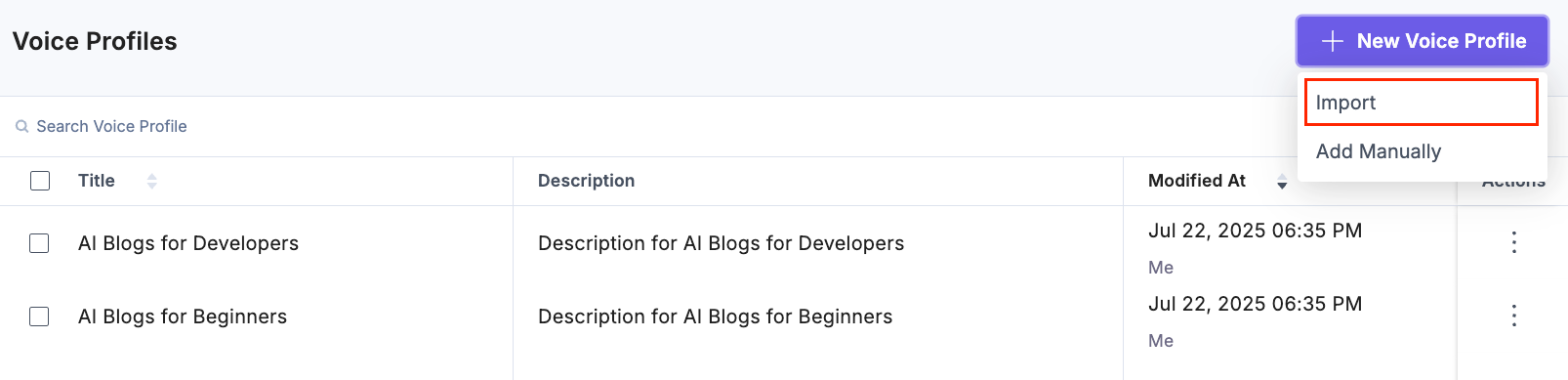Sort by Modified At using its sort arrows

[1282, 181]
